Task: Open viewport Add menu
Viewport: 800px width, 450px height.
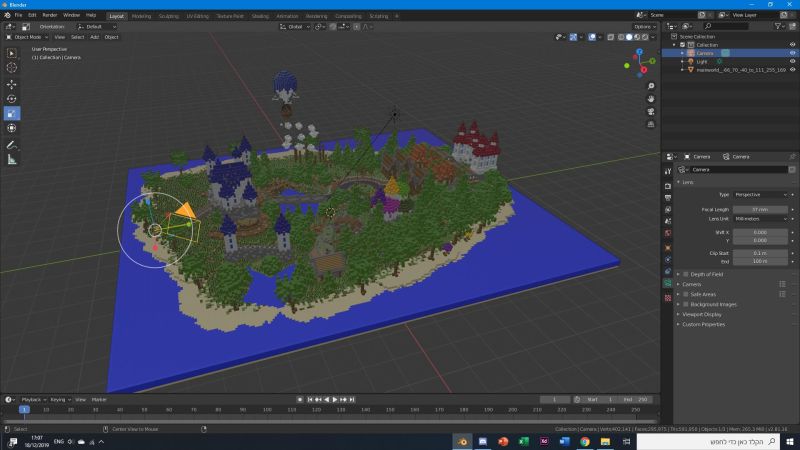Action: point(94,37)
